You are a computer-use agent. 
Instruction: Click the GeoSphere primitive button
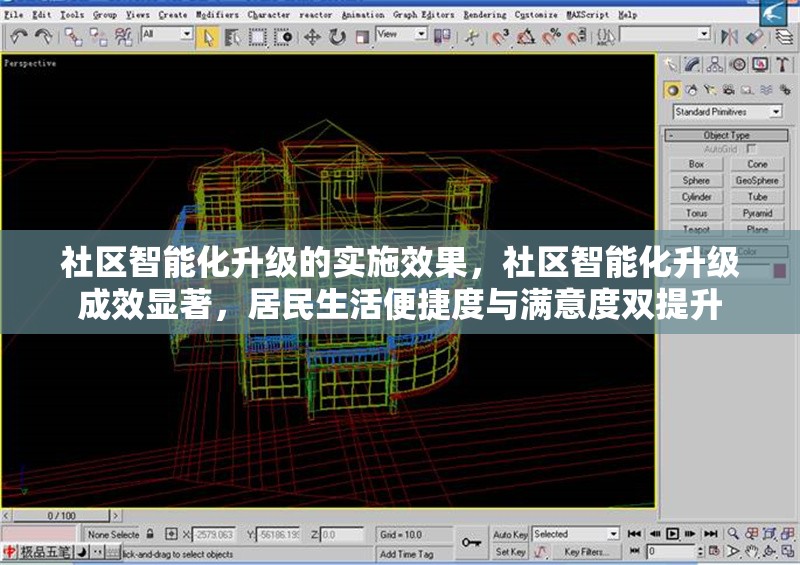click(757, 181)
